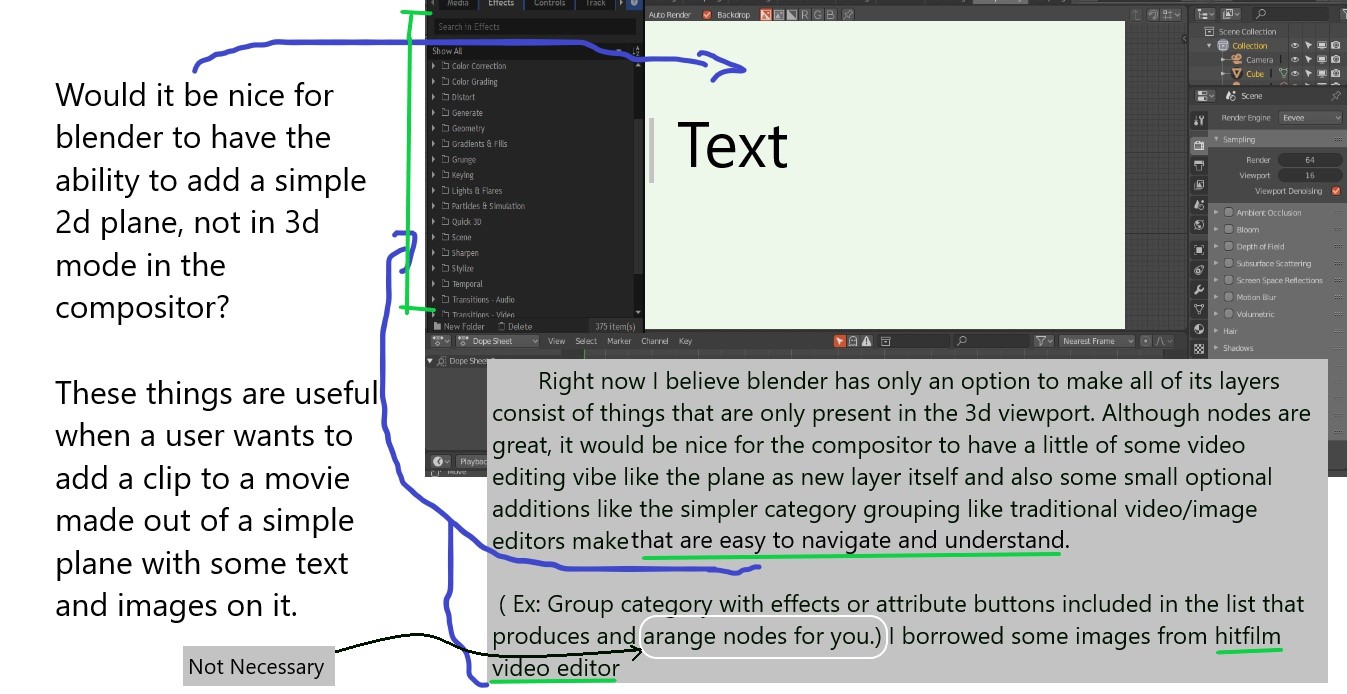Viewport: 1347px width, 694px height.
Task: Open the World properties tab icon
Action: [1199, 226]
